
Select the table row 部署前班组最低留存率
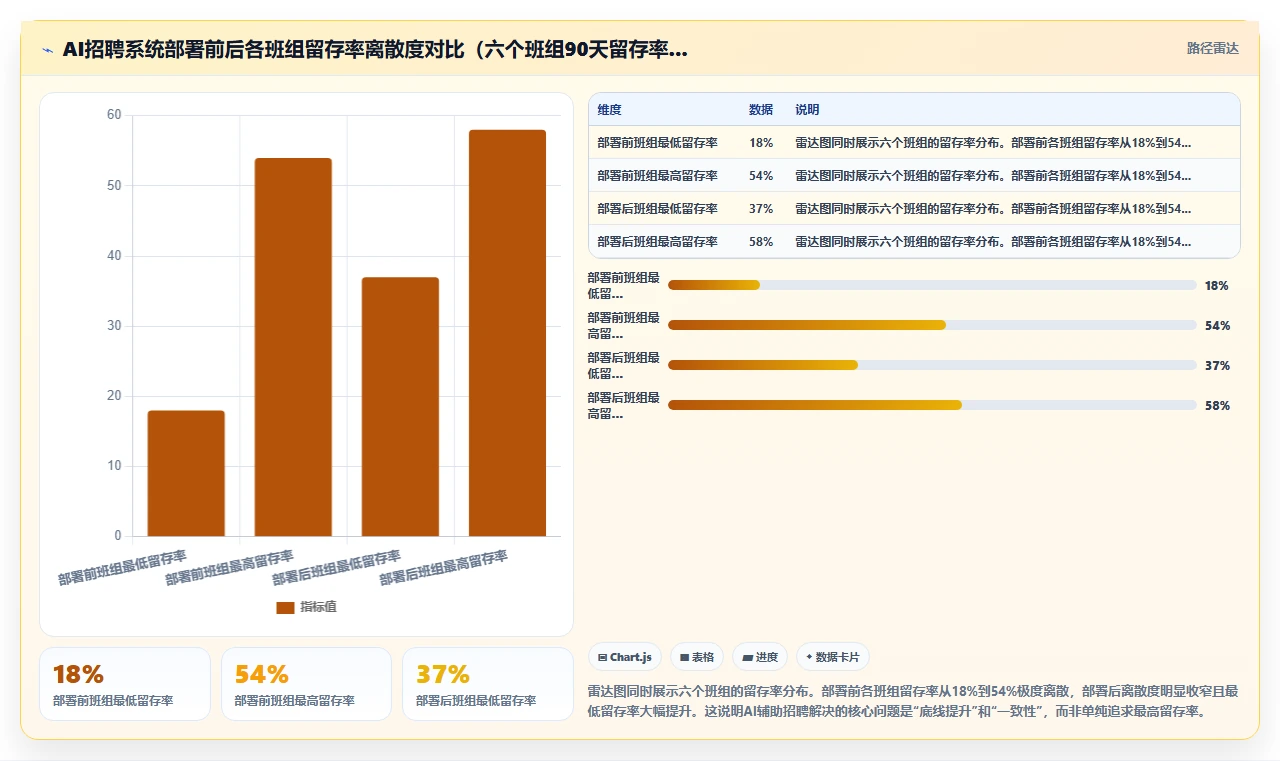(914, 143)
